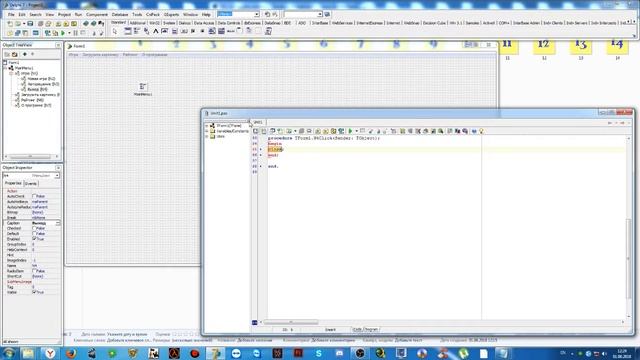Expand the Uses node in code explorer
640x360 pixels.
[x=207, y=136]
